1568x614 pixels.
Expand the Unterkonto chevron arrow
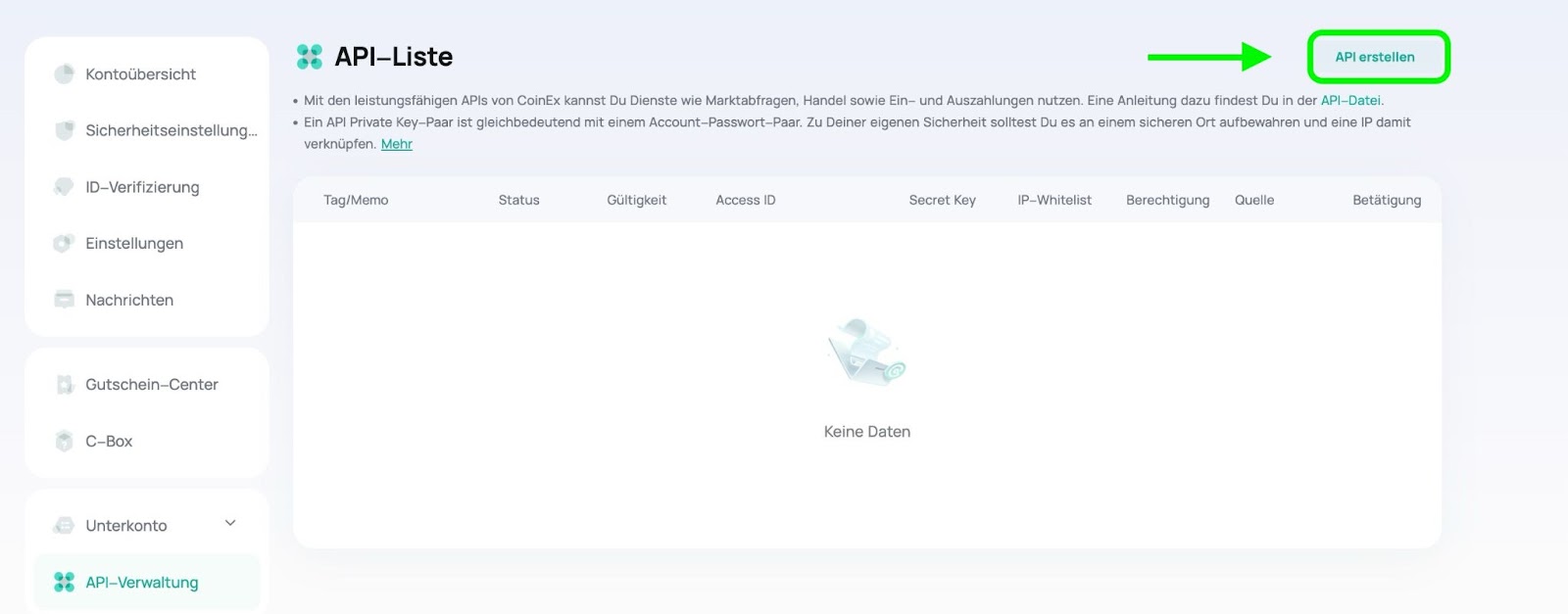(x=230, y=524)
